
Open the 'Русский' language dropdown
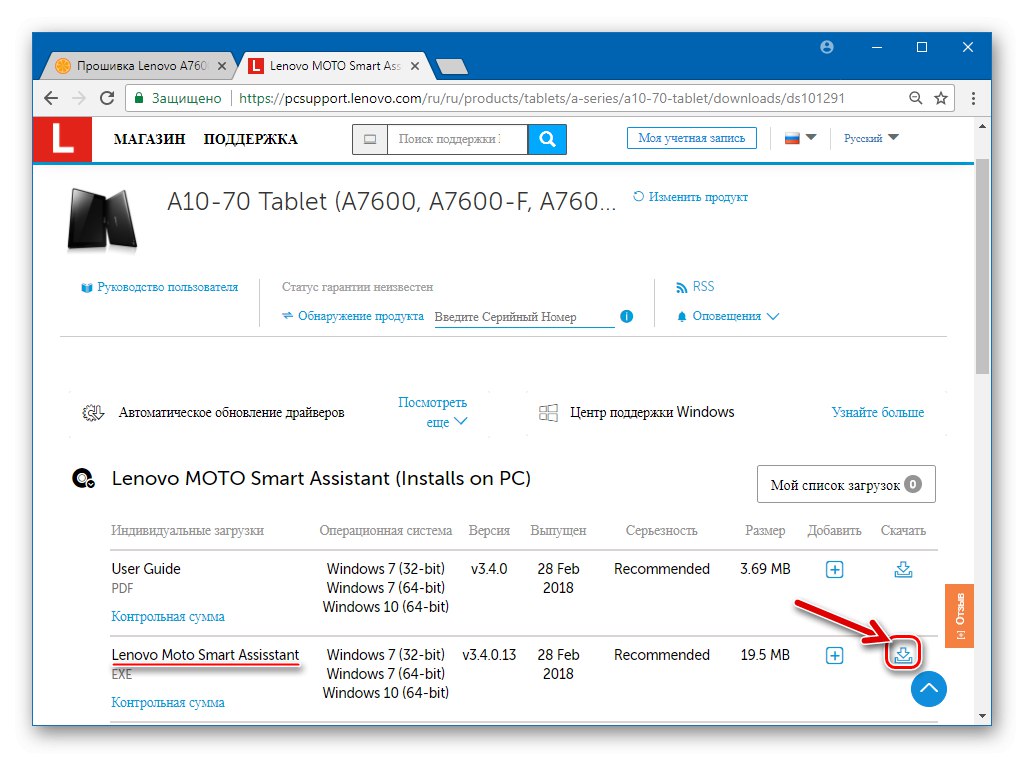868,138
